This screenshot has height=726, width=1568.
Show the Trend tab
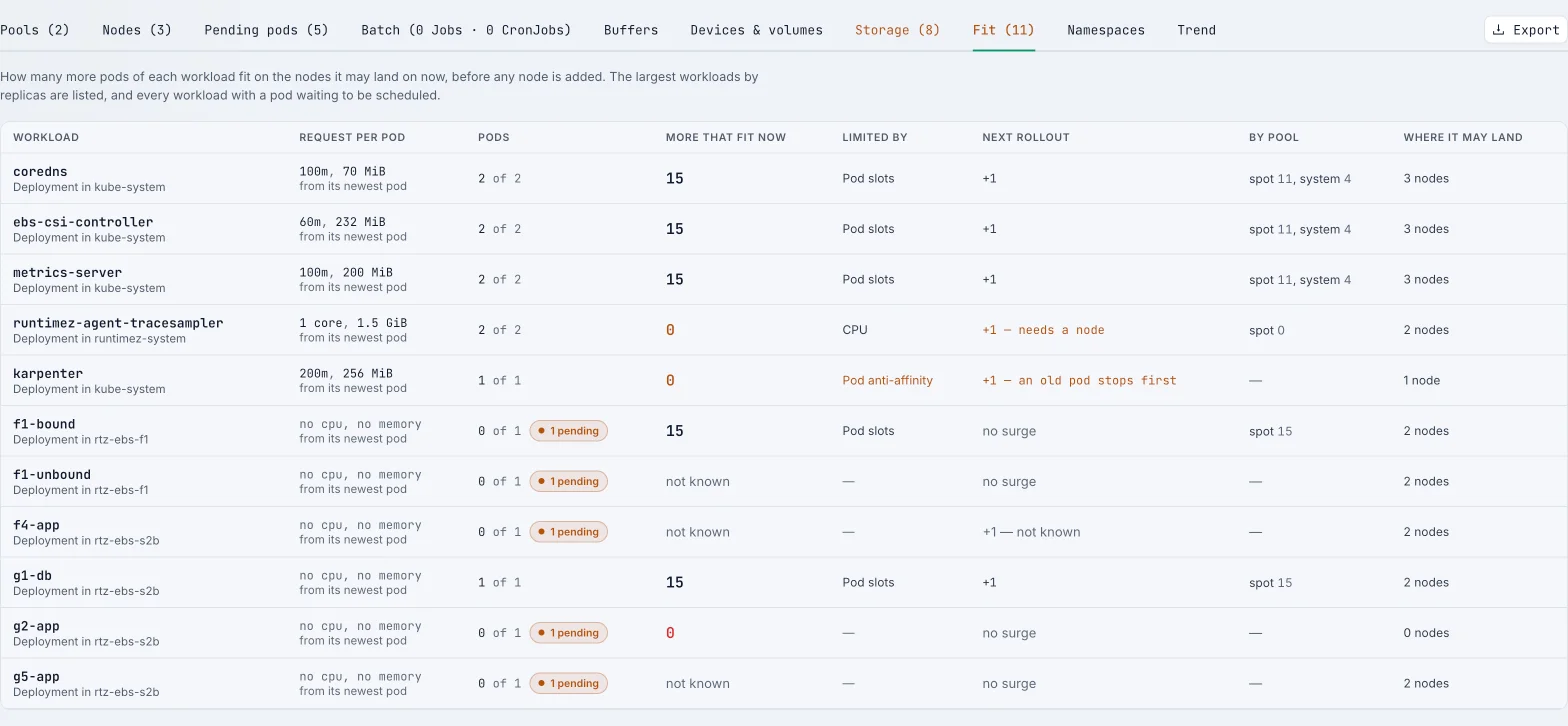click(1197, 30)
